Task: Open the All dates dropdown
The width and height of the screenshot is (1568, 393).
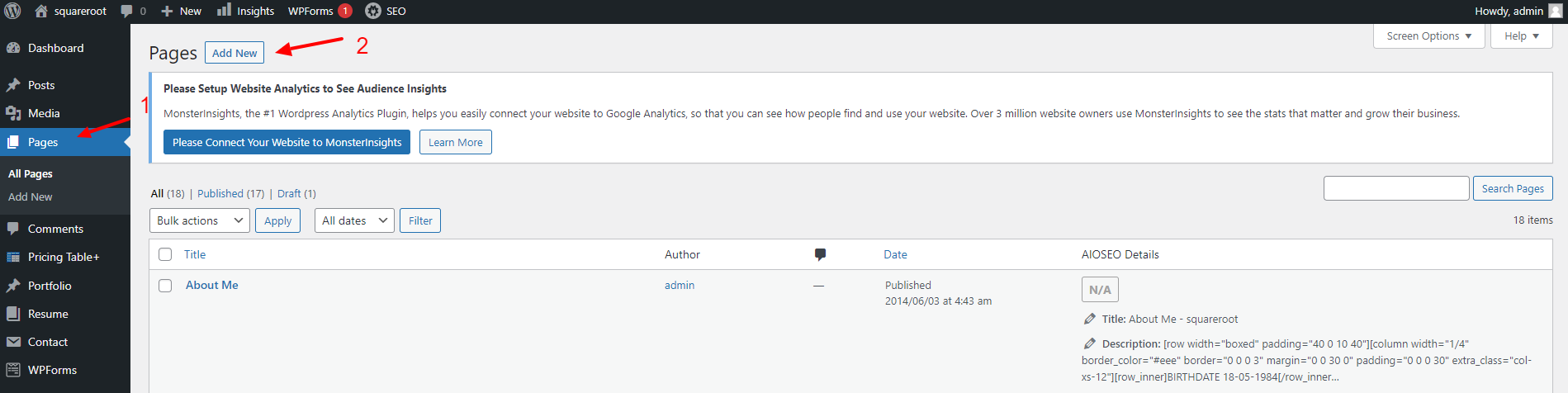Action: [x=354, y=220]
